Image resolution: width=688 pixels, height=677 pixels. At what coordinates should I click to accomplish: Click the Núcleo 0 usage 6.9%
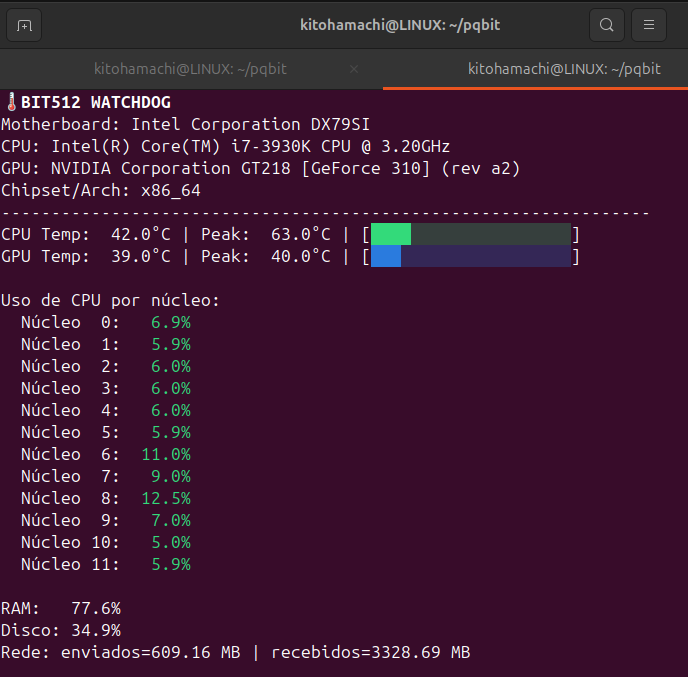tap(171, 322)
